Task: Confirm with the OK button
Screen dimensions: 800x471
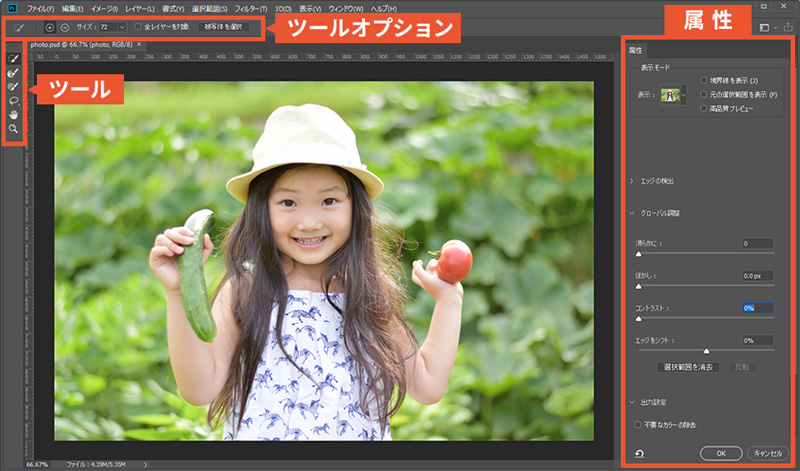Action: click(721, 453)
